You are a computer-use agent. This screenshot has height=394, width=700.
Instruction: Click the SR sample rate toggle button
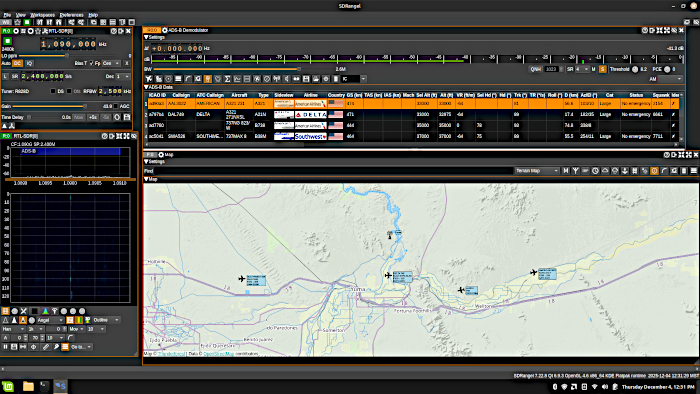(x=15, y=76)
